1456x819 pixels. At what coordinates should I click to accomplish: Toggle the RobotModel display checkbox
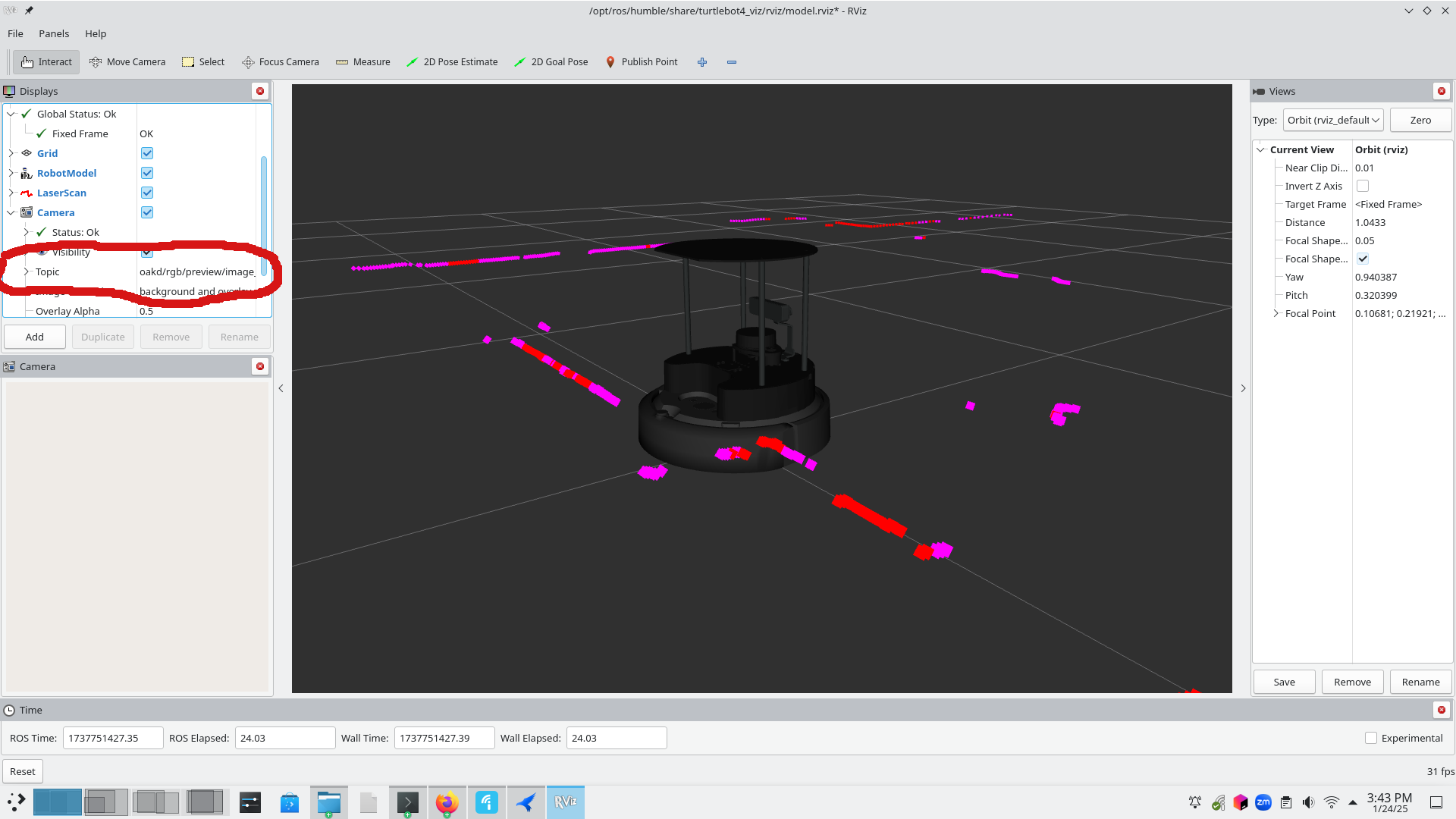pos(147,173)
